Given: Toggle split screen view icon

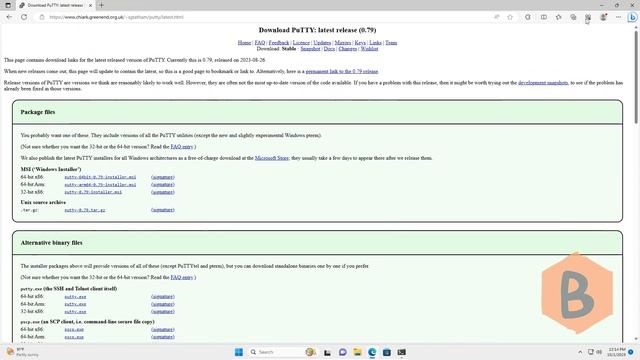Looking at the screenshot, I should point(544,17).
